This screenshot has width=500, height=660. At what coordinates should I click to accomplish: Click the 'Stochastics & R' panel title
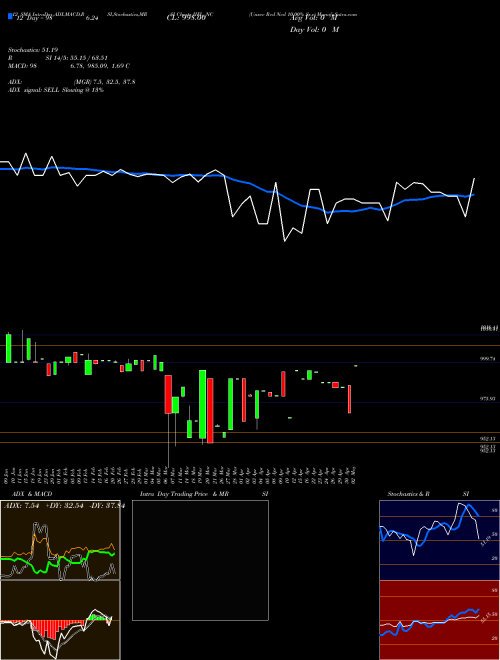pyautogui.click(x=409, y=494)
